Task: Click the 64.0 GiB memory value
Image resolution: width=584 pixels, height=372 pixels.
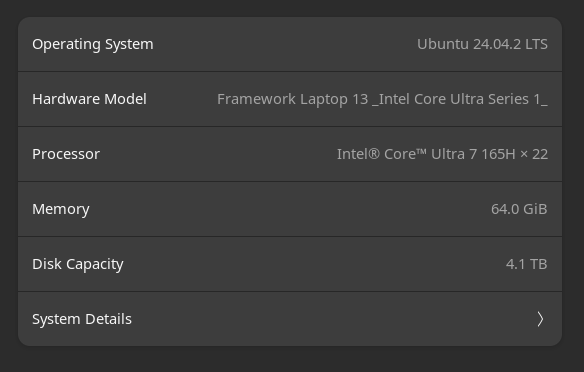Action: coord(519,209)
